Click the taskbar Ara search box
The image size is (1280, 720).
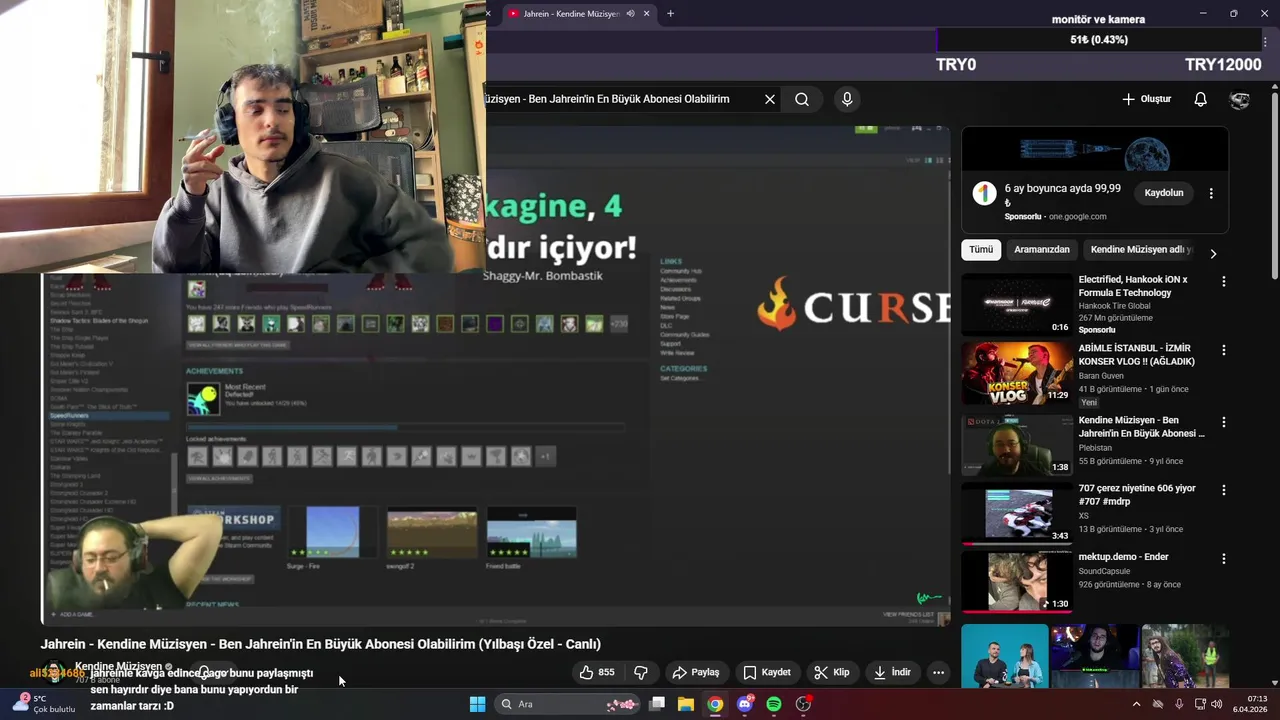(567, 704)
